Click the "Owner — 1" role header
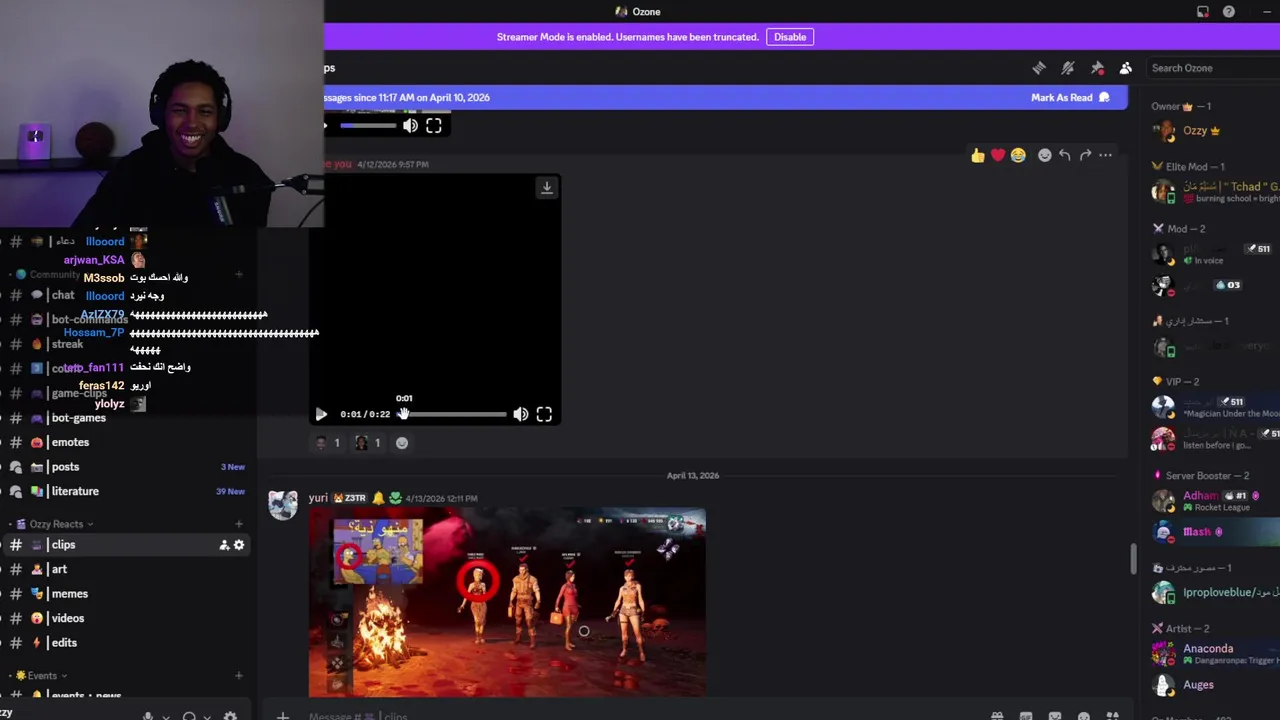 (x=1180, y=106)
